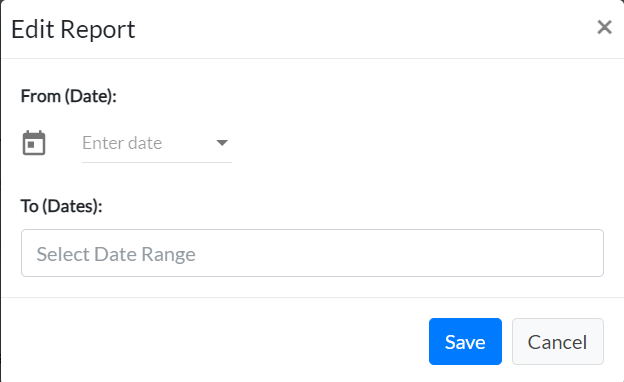The height and width of the screenshot is (382, 624).
Task: Dismiss the dialog using the top-right X icon
Action: point(604,27)
